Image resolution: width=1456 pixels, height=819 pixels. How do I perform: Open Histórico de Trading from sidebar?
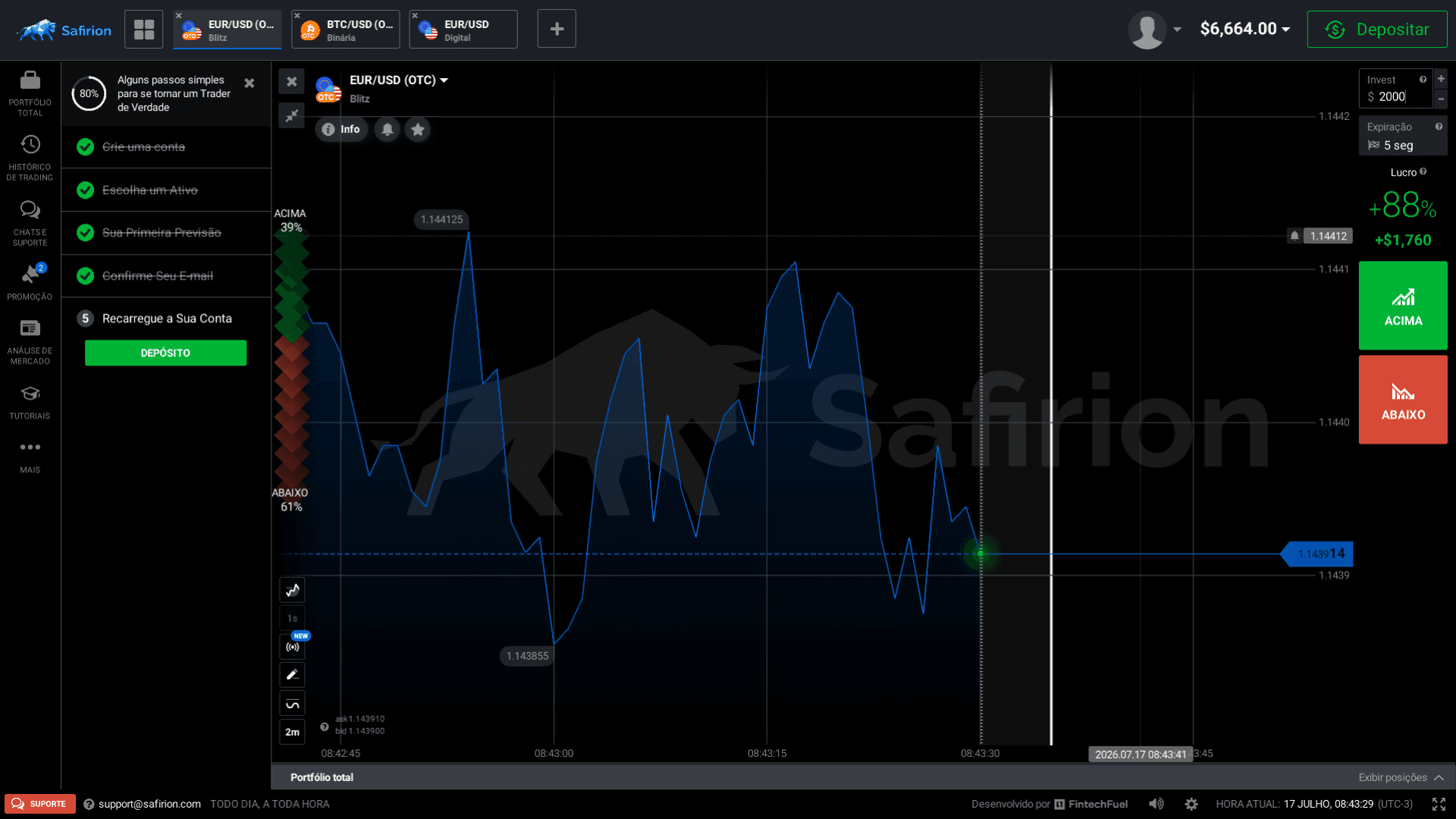(30, 158)
